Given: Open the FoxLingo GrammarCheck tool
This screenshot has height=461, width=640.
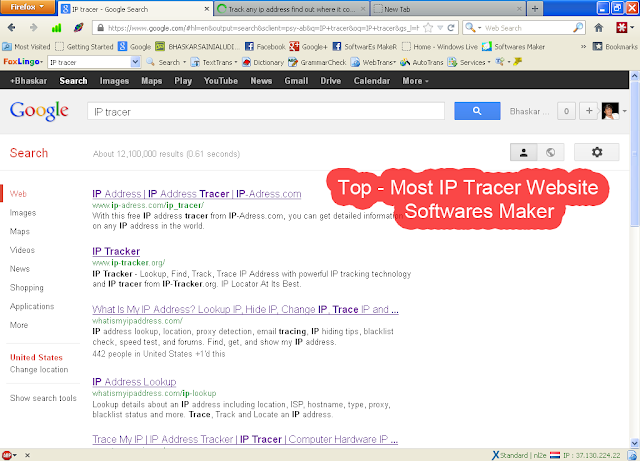Looking at the screenshot, I should click(x=317, y=62).
